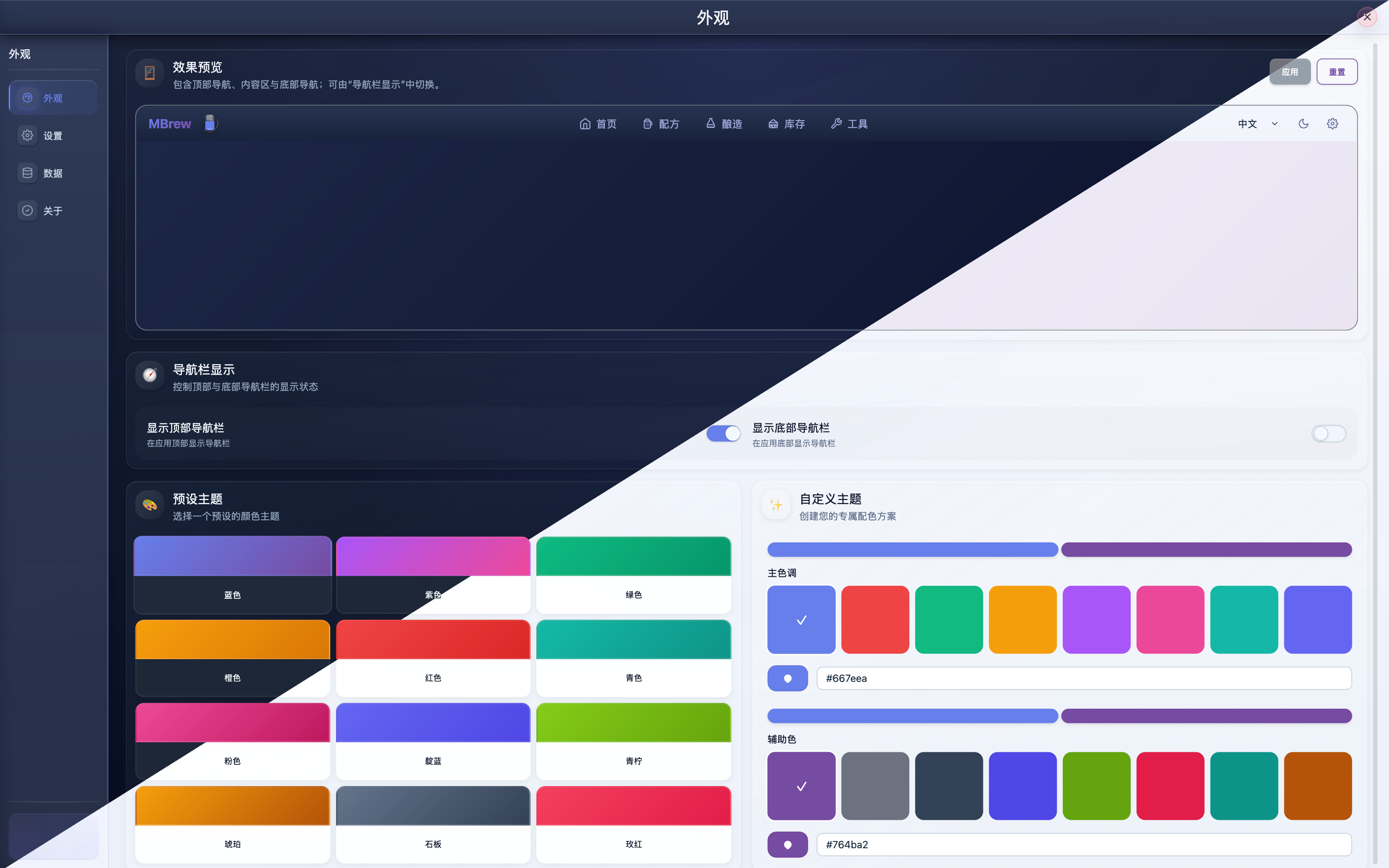The width and height of the screenshot is (1389, 868).
Task: Click the home icon labeled 首页
Action: (x=585, y=123)
